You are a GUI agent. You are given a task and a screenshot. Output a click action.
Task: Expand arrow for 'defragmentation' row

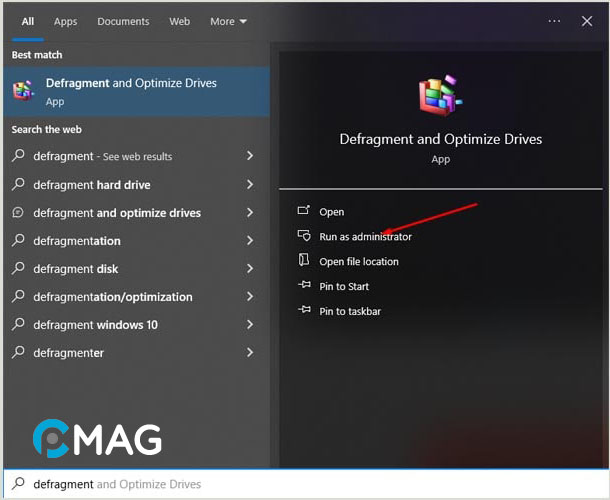click(x=250, y=240)
